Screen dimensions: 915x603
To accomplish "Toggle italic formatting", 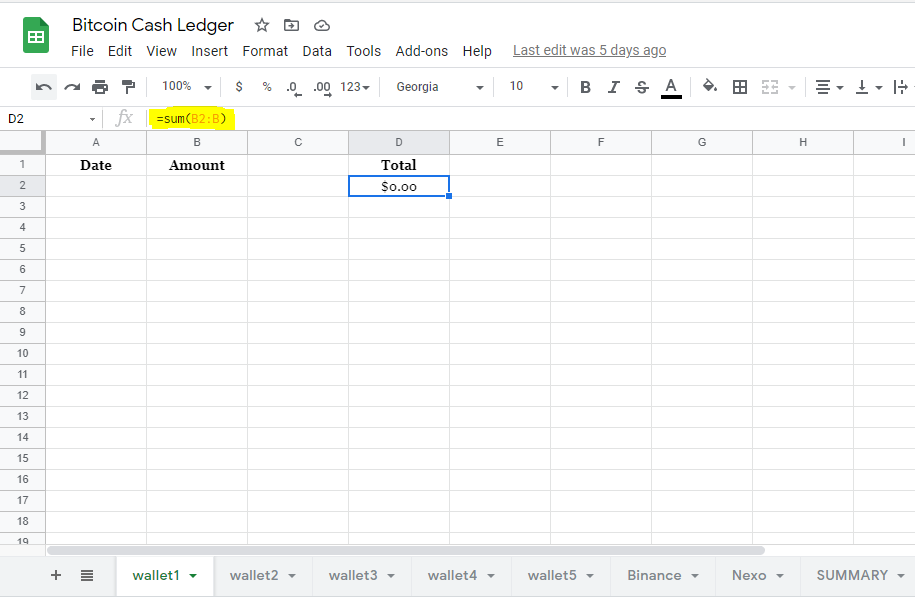I will [x=613, y=87].
